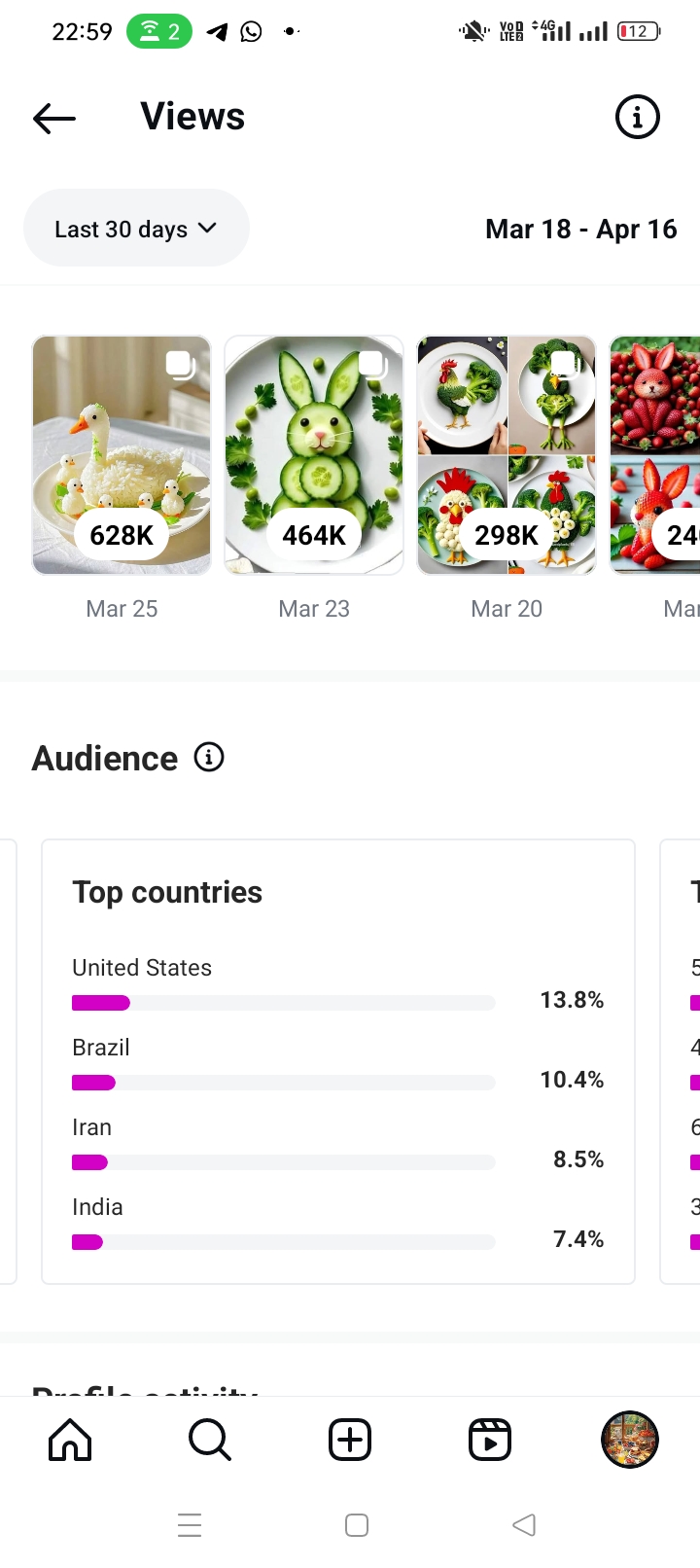Tap the create new post plus icon
The width and height of the screenshot is (700, 1568).
pyautogui.click(x=350, y=1440)
